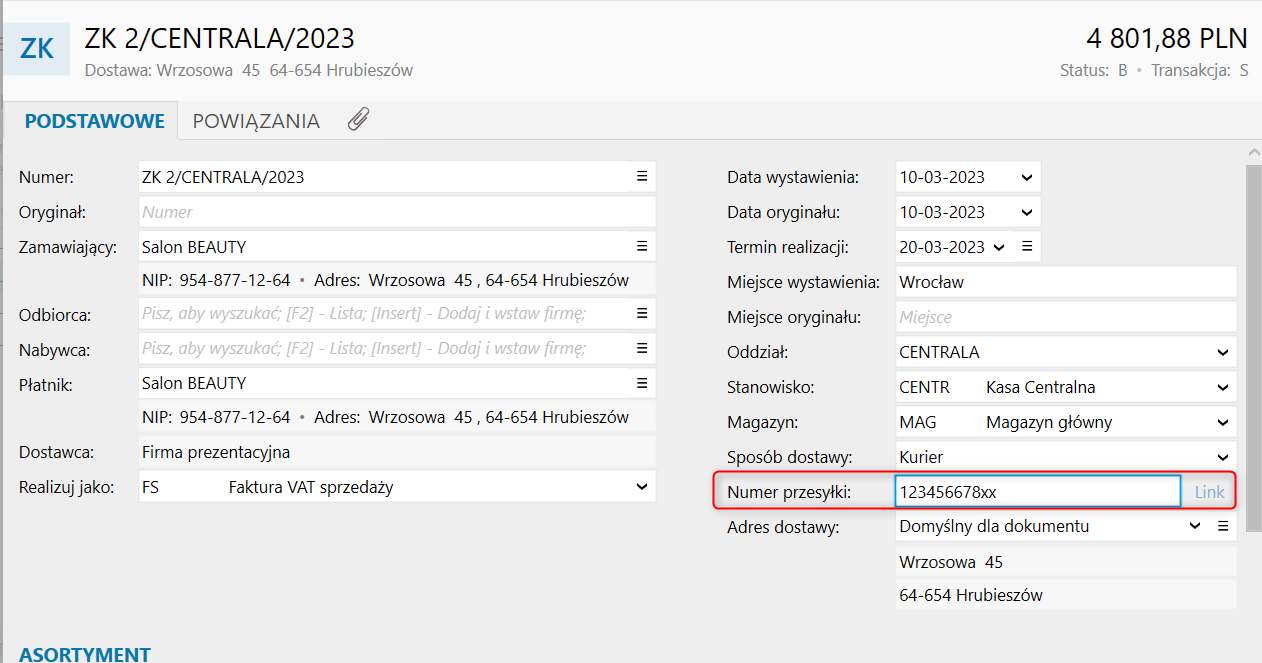Viewport: 1262px width, 663px height.
Task: Open the Oddział CENTRALA dropdown
Action: (x=1222, y=352)
